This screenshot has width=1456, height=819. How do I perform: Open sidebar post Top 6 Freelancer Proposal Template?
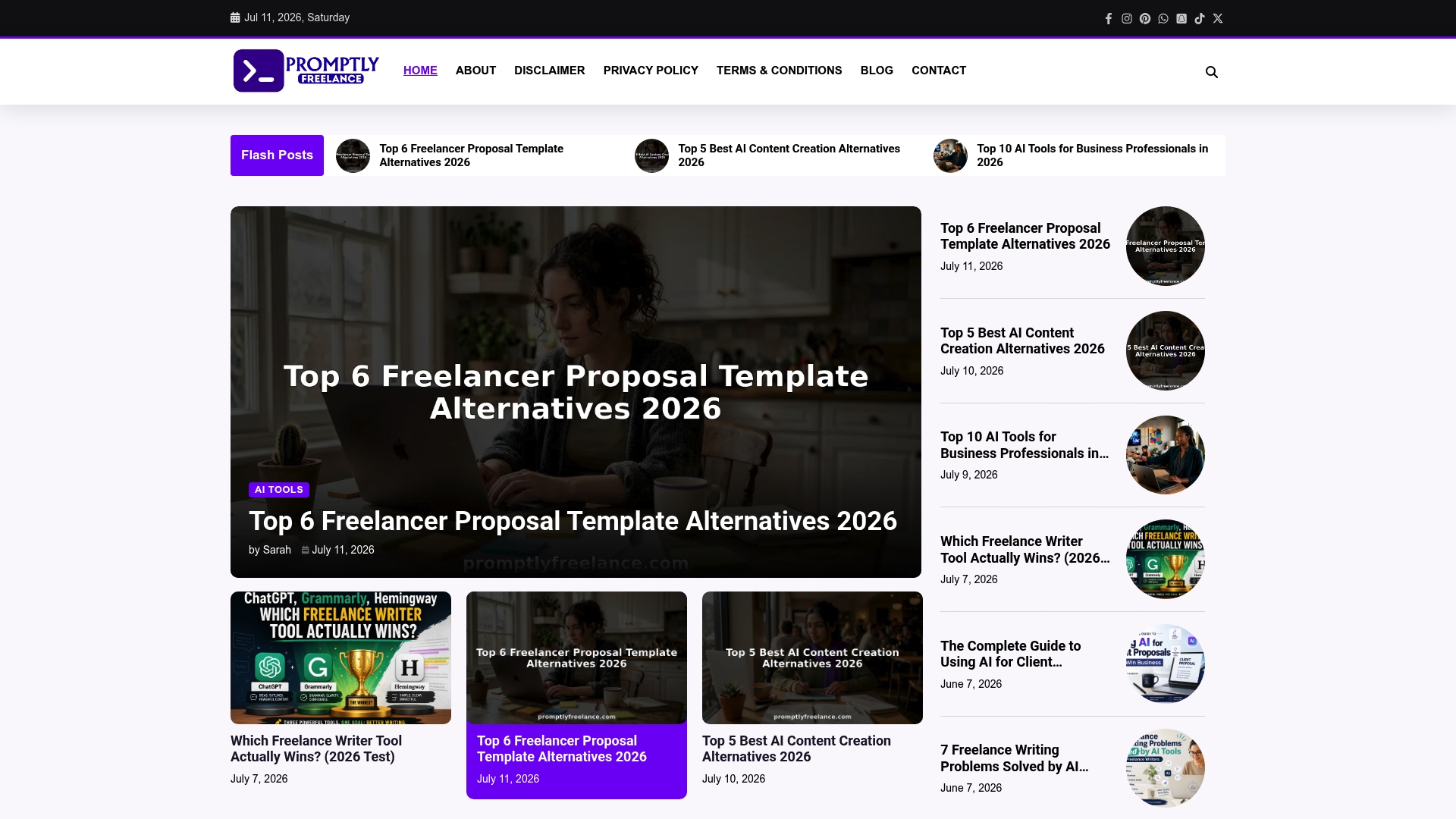click(1025, 236)
